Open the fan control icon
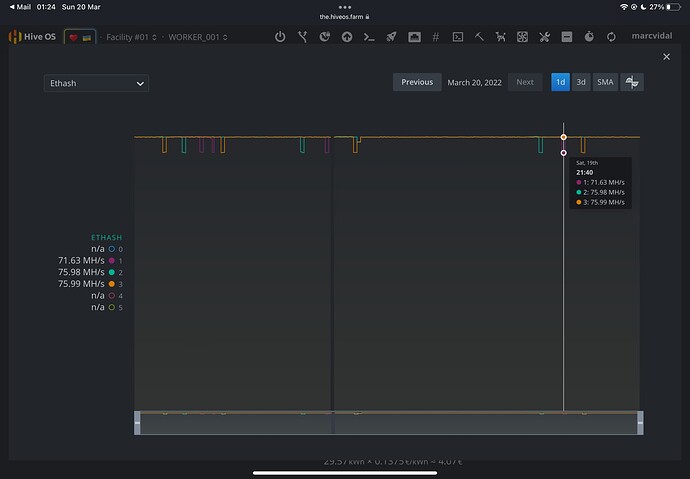This screenshot has height=479, width=690. (x=522, y=37)
